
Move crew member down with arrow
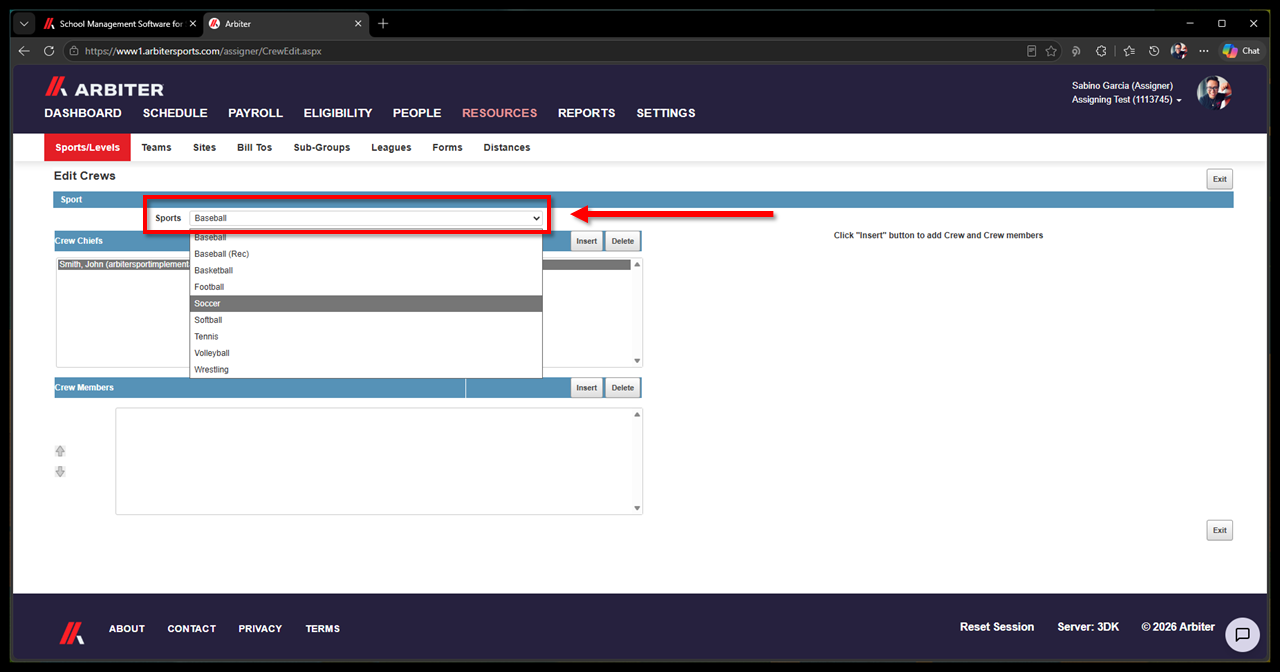click(x=60, y=471)
